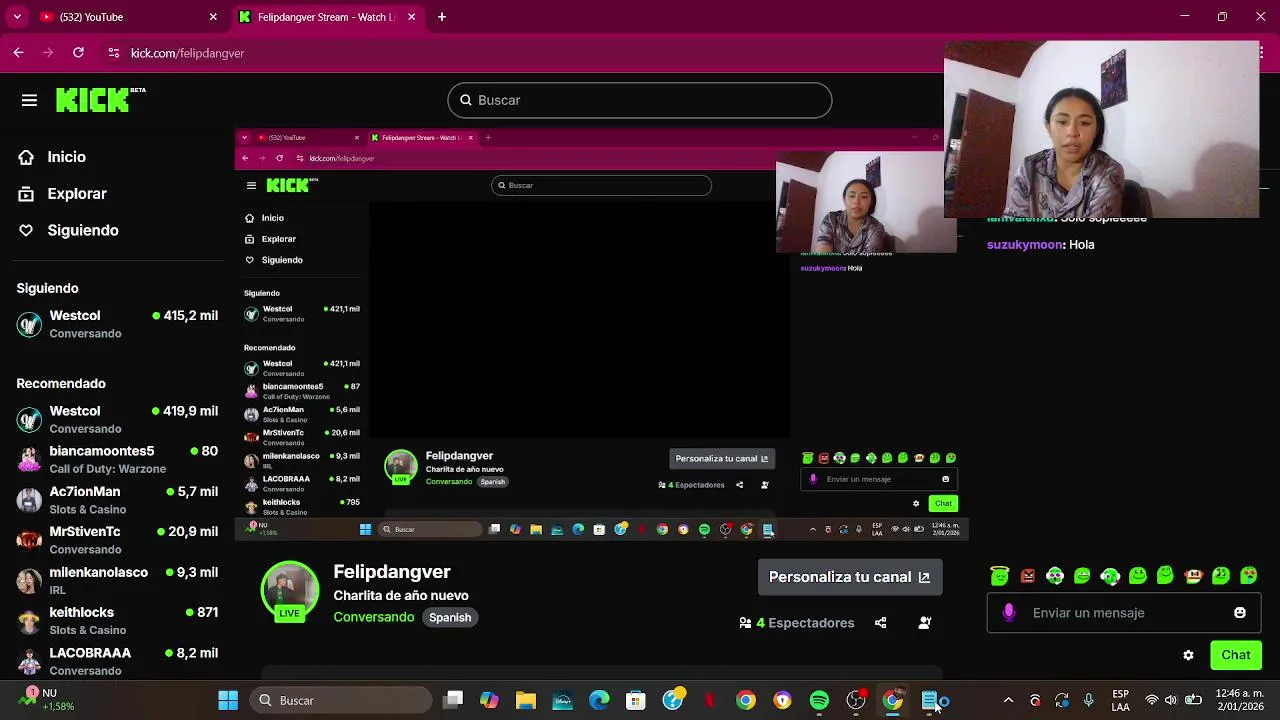Viewport: 1280px width, 720px height.
Task: Open the browser tab search dropdown
Action: coord(16,17)
